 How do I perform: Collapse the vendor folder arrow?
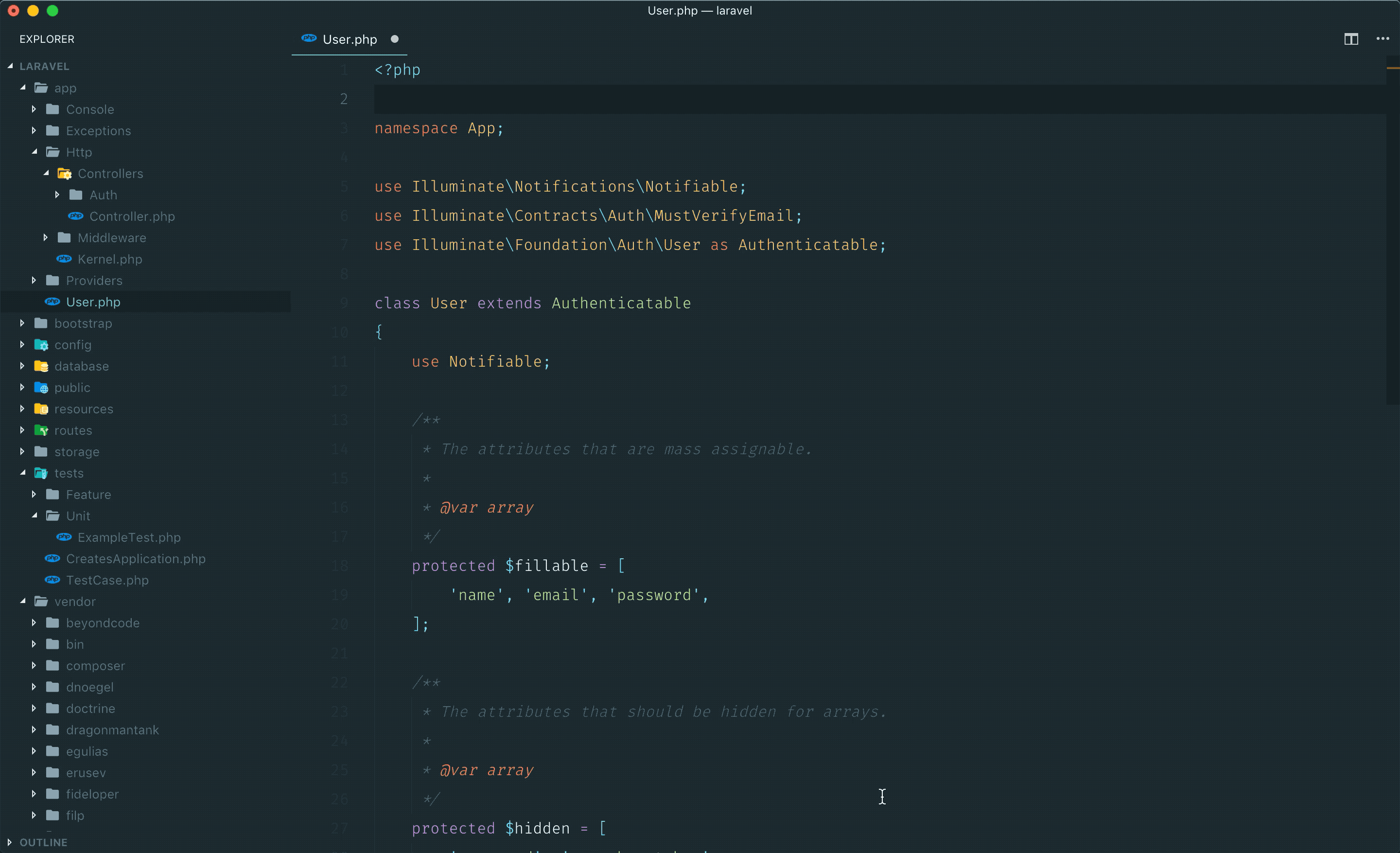pos(23,601)
